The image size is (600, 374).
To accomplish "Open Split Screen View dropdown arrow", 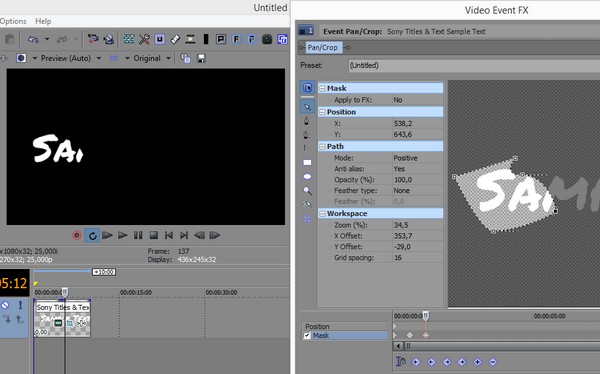I will 34,58.
